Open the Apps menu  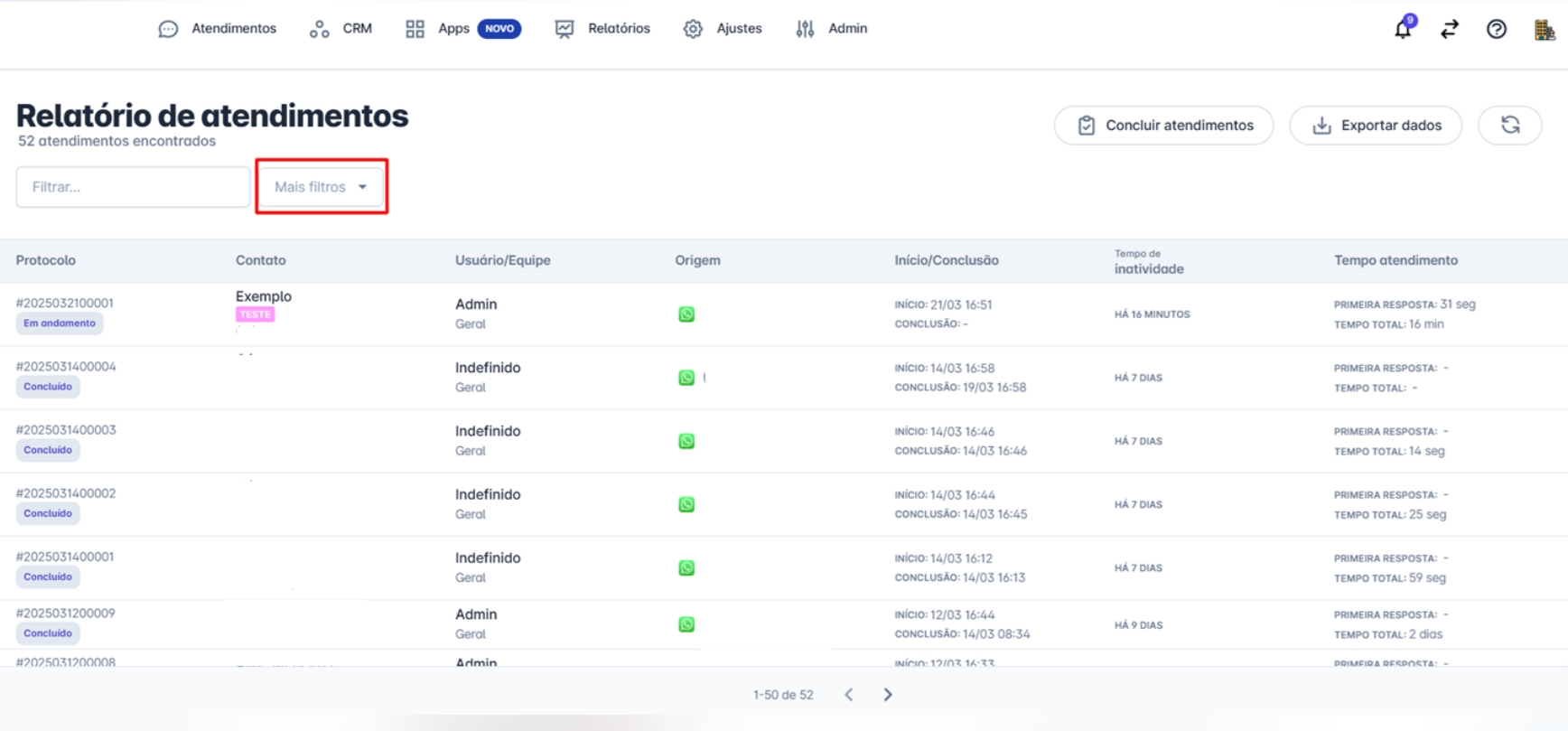pyautogui.click(x=453, y=29)
